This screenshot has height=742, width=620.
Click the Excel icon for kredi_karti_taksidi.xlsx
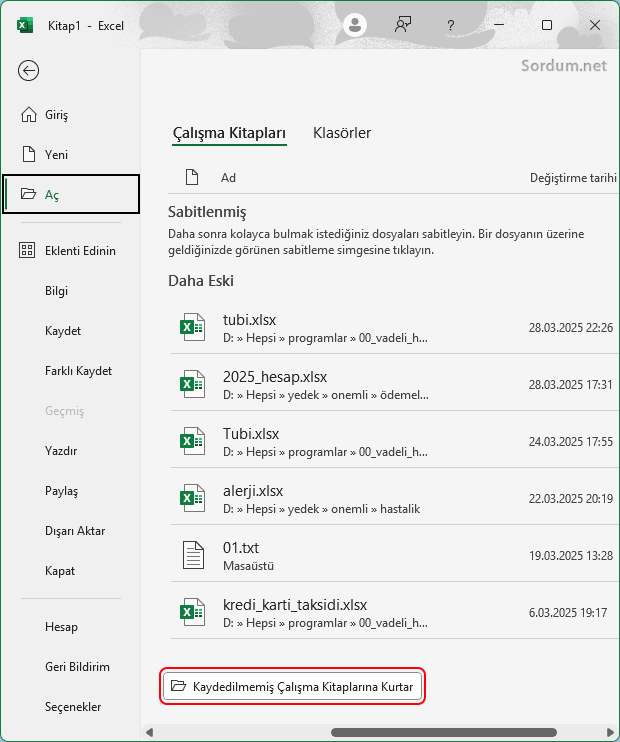pos(192,612)
